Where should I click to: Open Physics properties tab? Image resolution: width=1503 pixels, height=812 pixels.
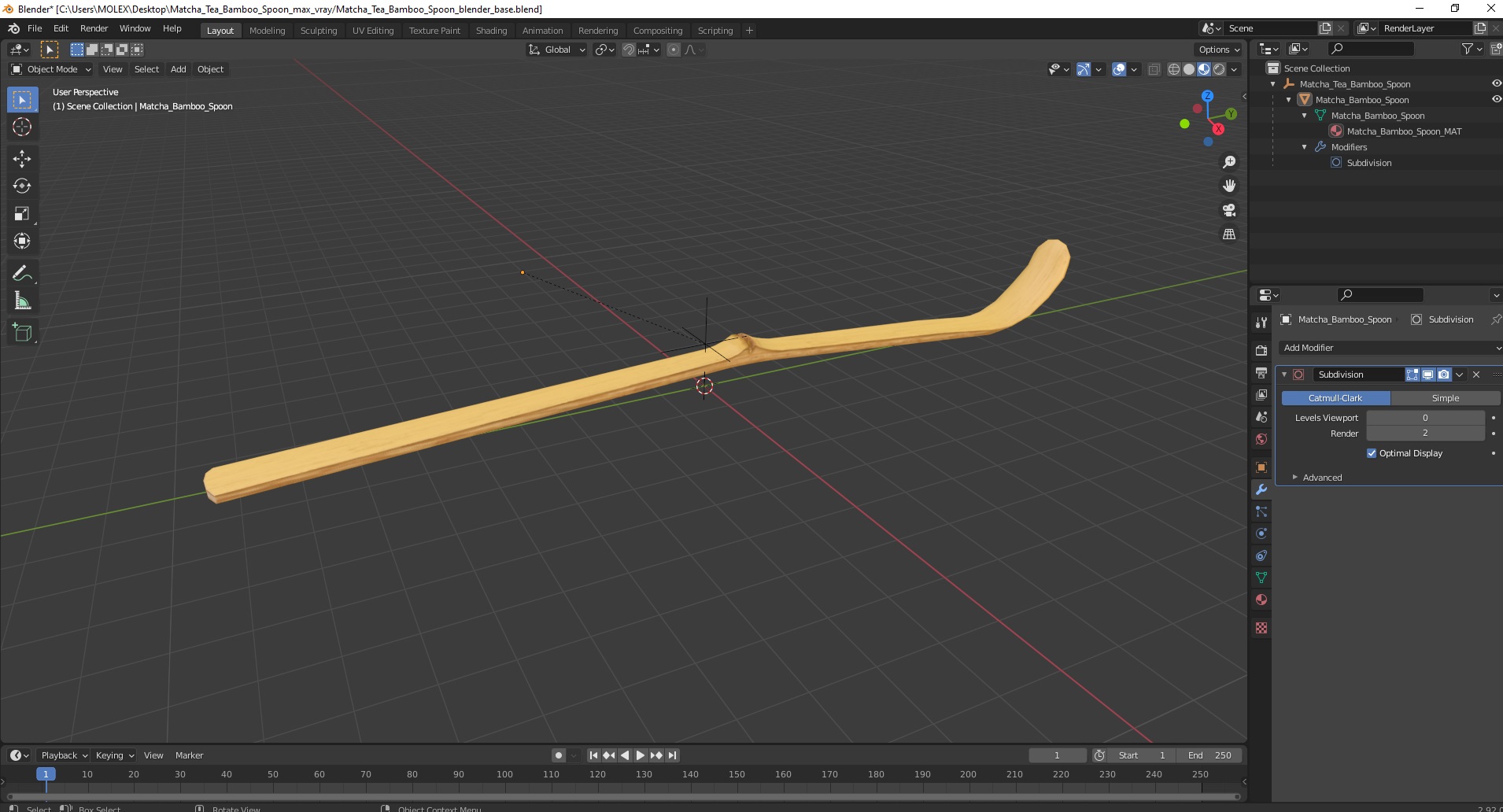coord(1261,533)
